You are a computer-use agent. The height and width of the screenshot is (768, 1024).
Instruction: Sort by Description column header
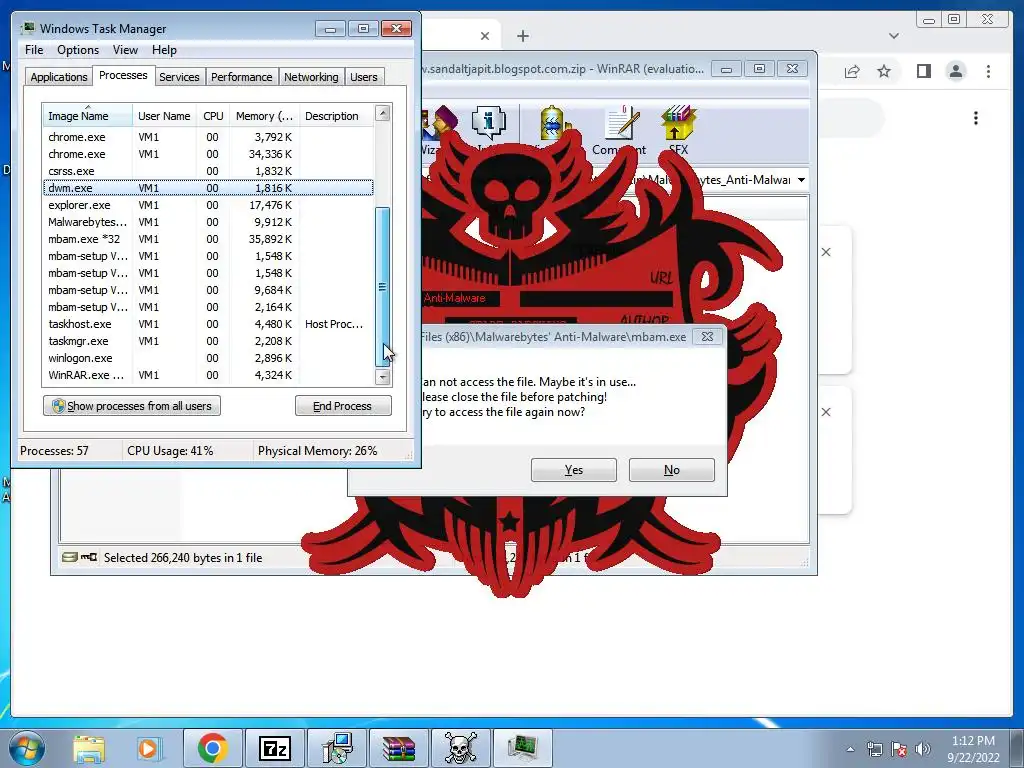(x=336, y=116)
